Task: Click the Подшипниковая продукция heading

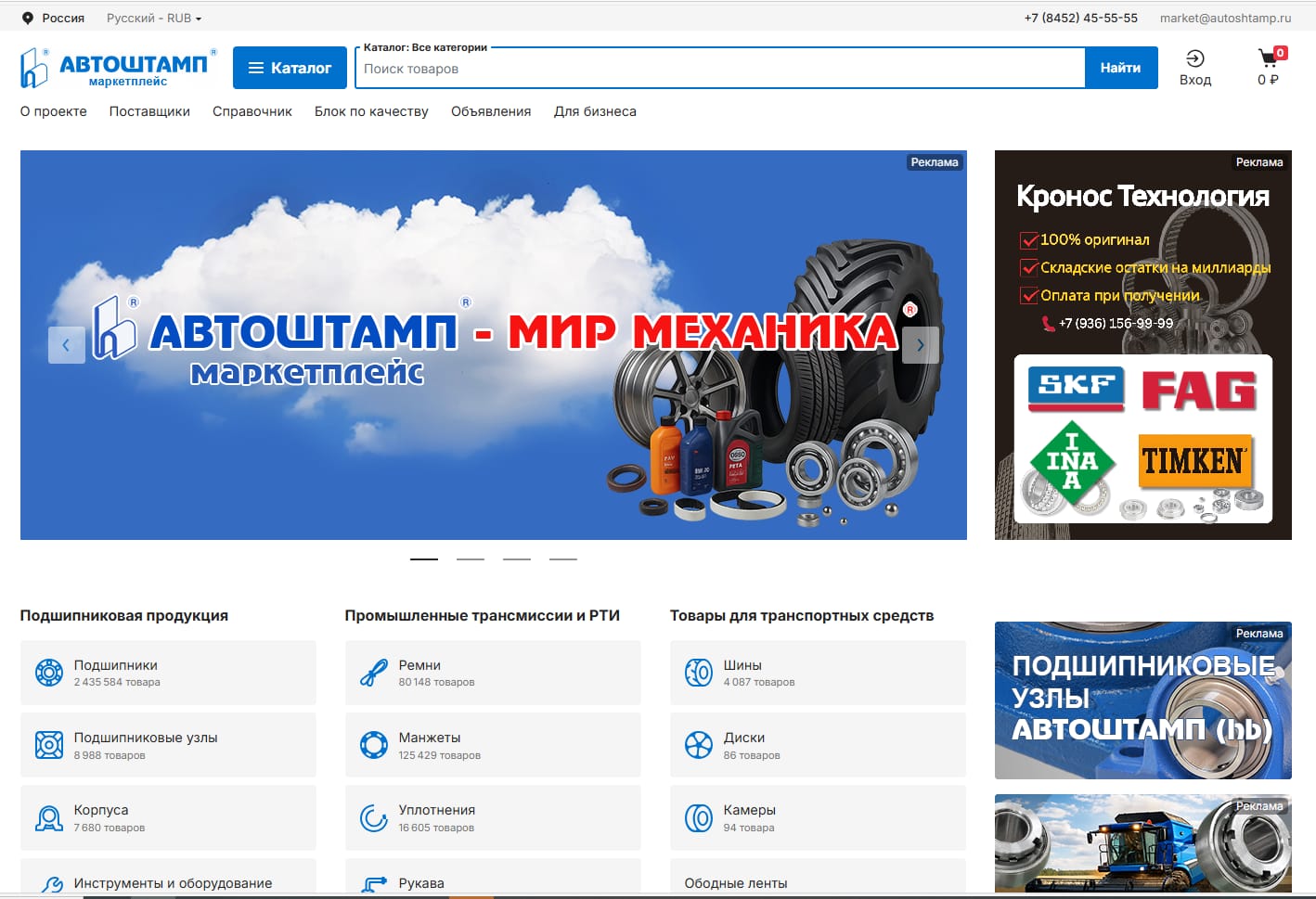Action: point(124,615)
